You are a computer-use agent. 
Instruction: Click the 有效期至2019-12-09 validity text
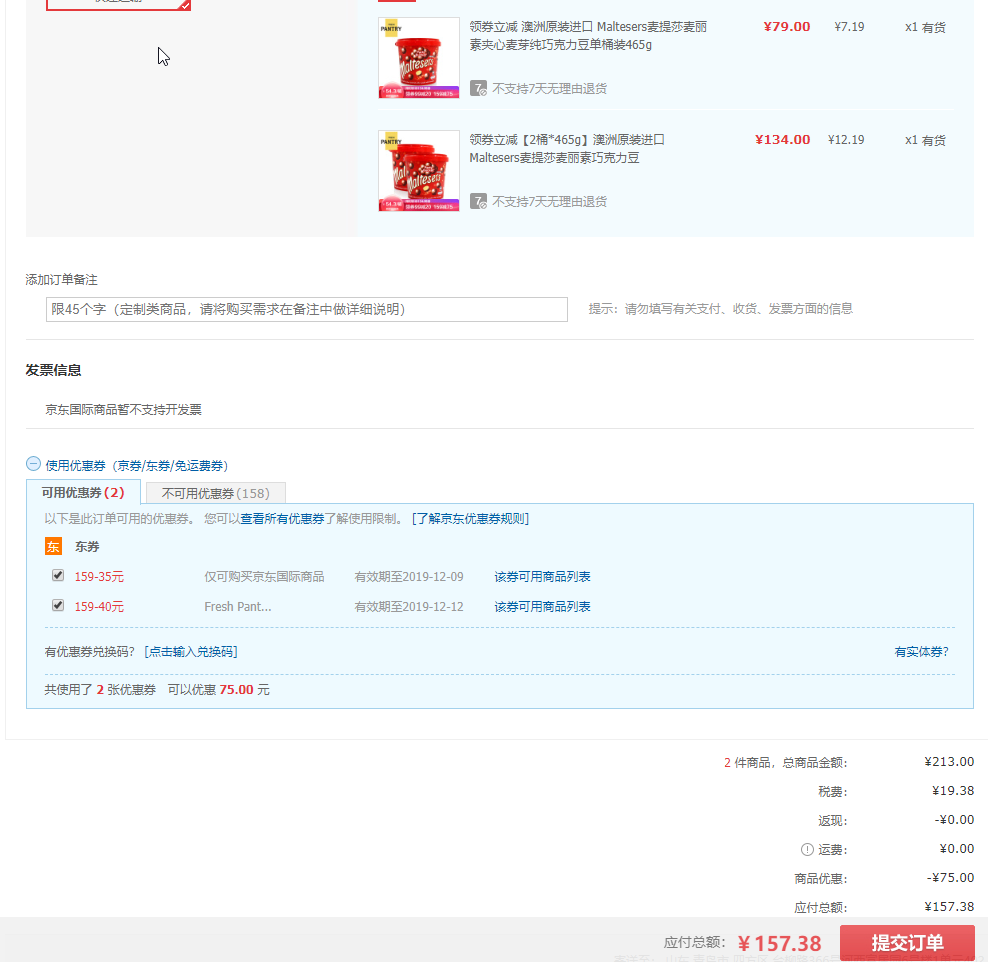point(409,576)
